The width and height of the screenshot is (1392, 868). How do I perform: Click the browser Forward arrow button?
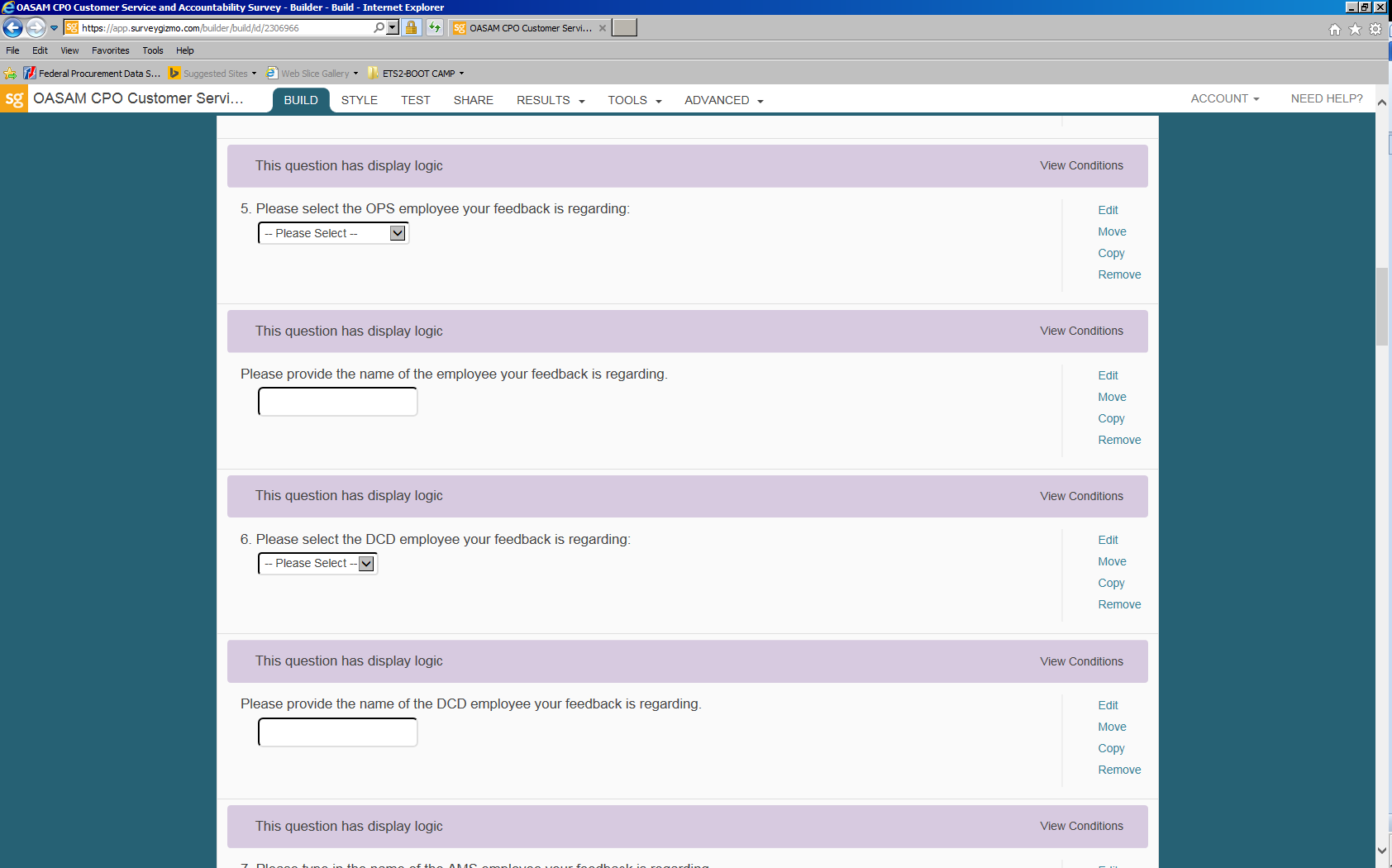36,27
